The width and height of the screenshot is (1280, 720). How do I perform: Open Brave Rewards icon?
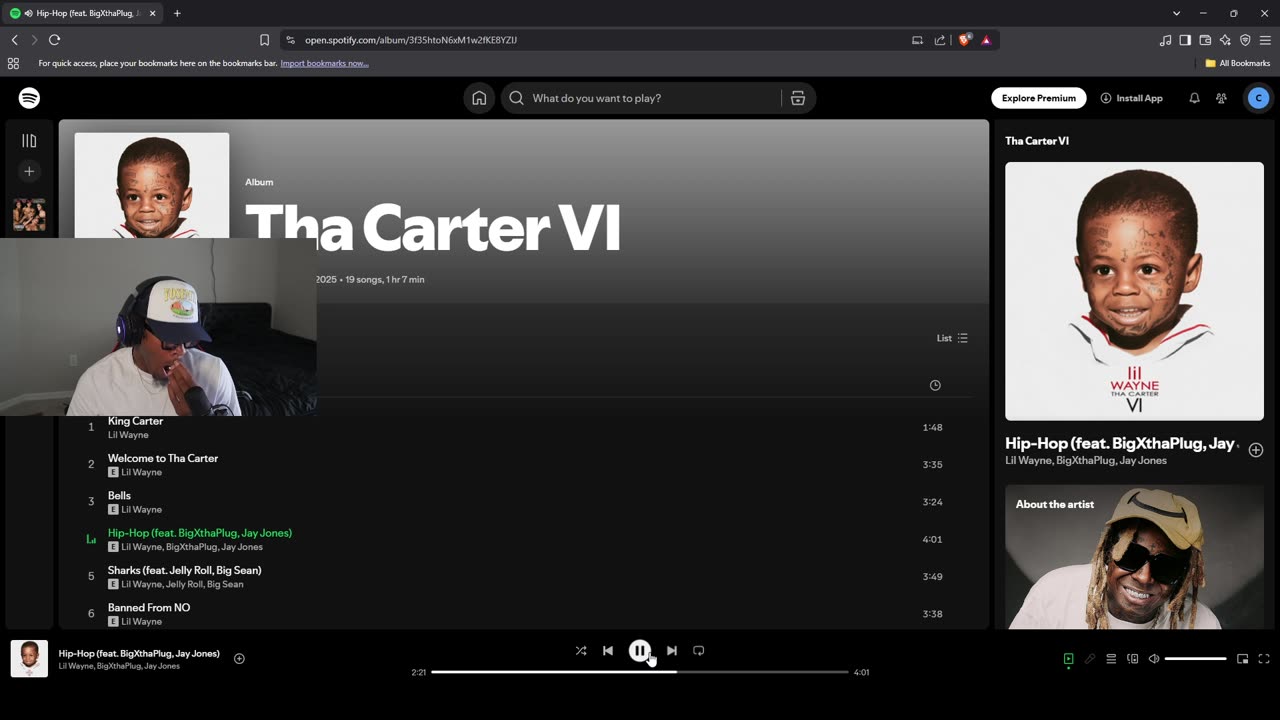(x=986, y=40)
